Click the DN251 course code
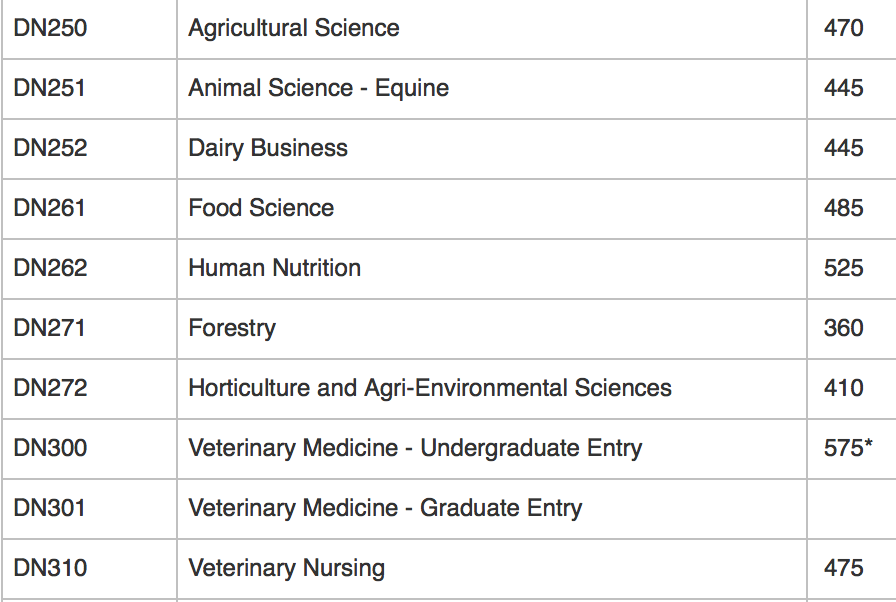The width and height of the screenshot is (896, 602). [x=50, y=88]
